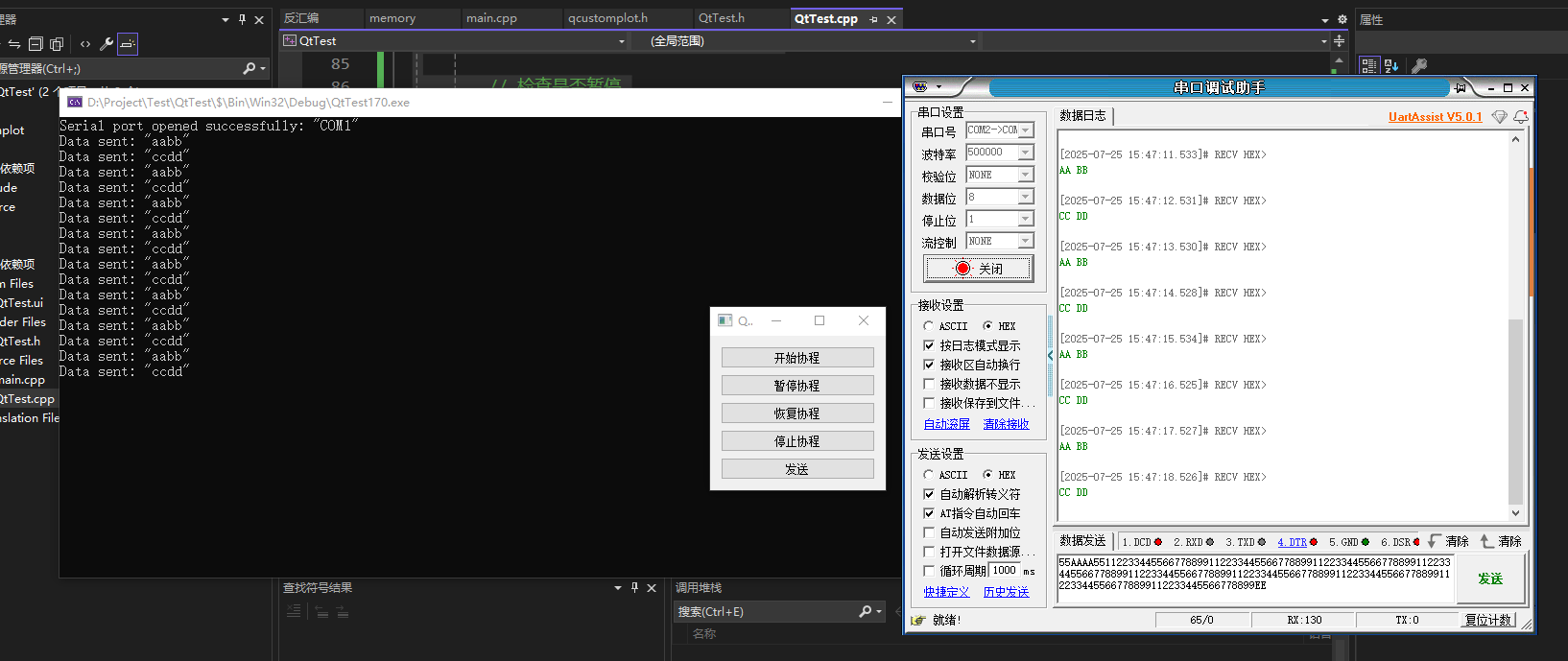The image size is (1568, 661).
Task: Click the split editor plus icon
Action: click(1339, 41)
